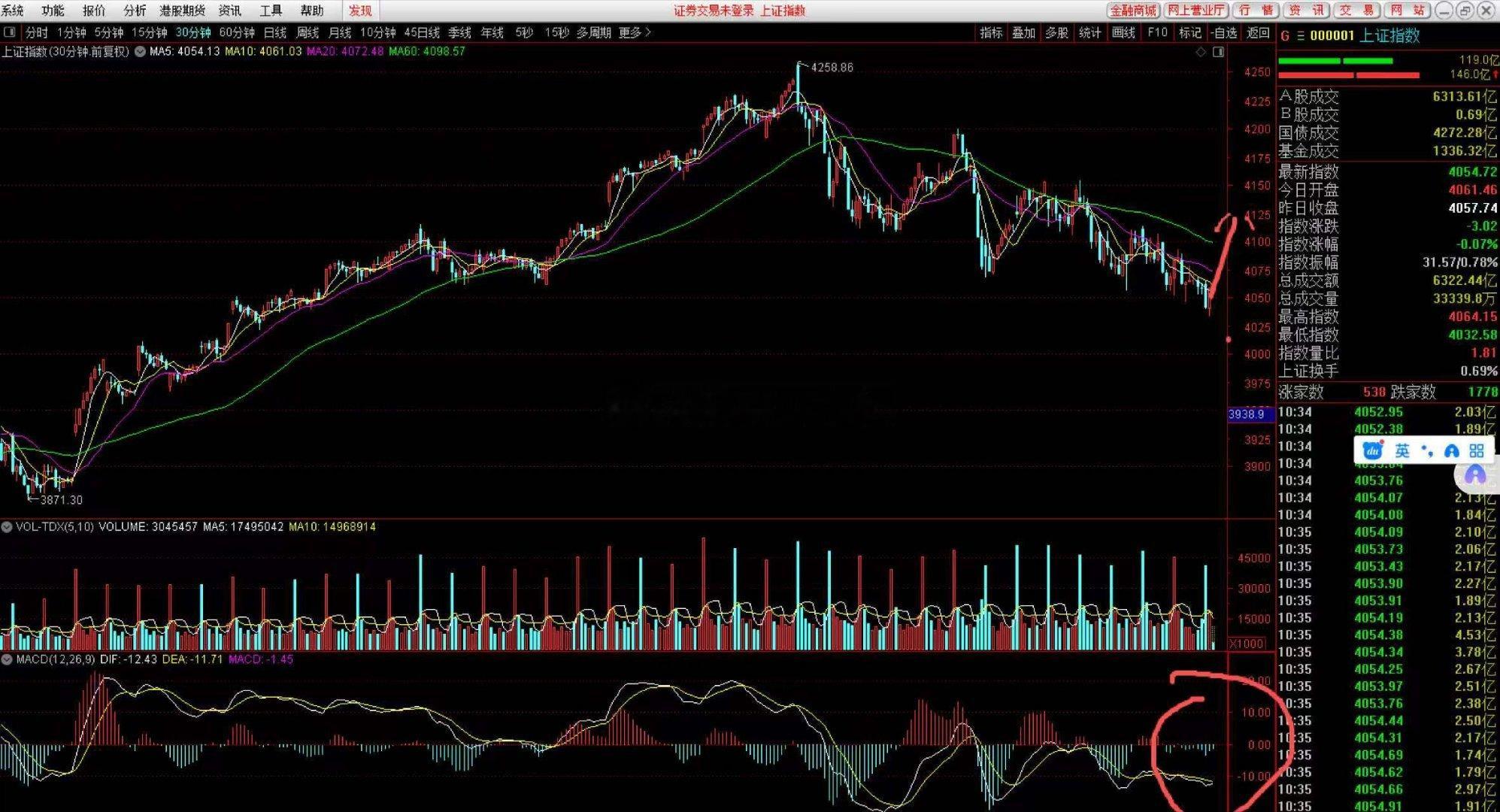Viewport: 1500px width, 812px height.
Task: Click the diamond icon above the price axis
Action: pos(1201,52)
